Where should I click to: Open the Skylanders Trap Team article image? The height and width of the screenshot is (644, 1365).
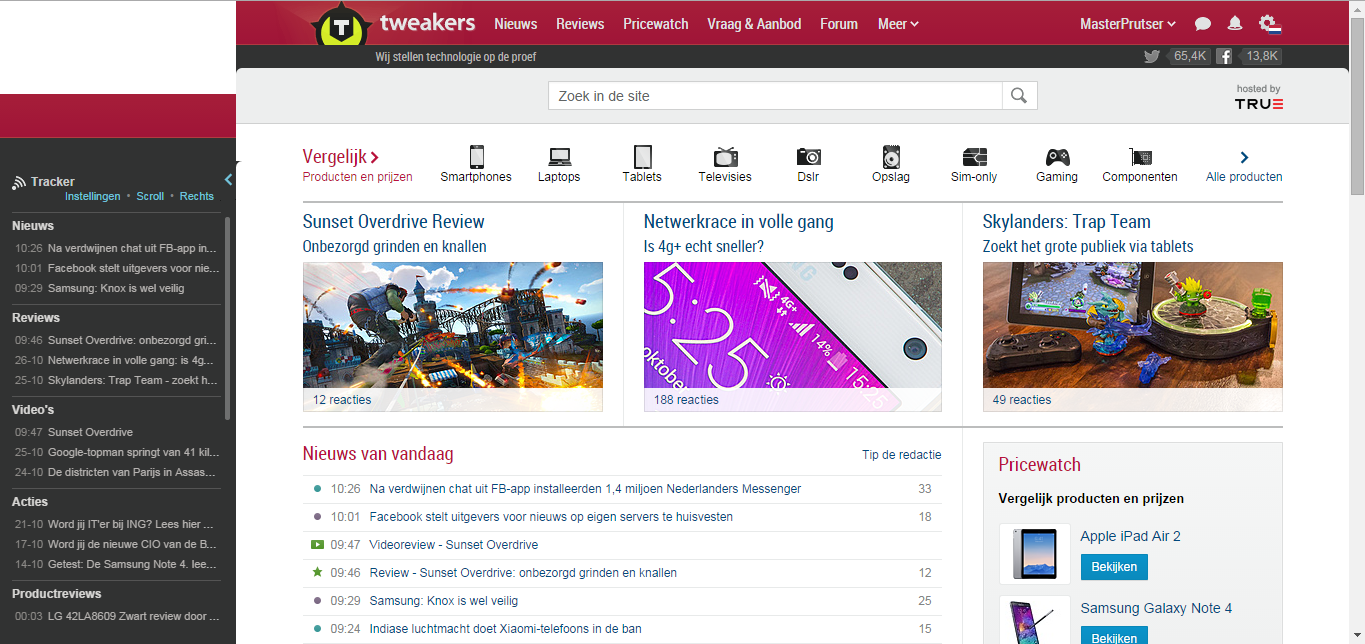pyautogui.click(x=1133, y=337)
